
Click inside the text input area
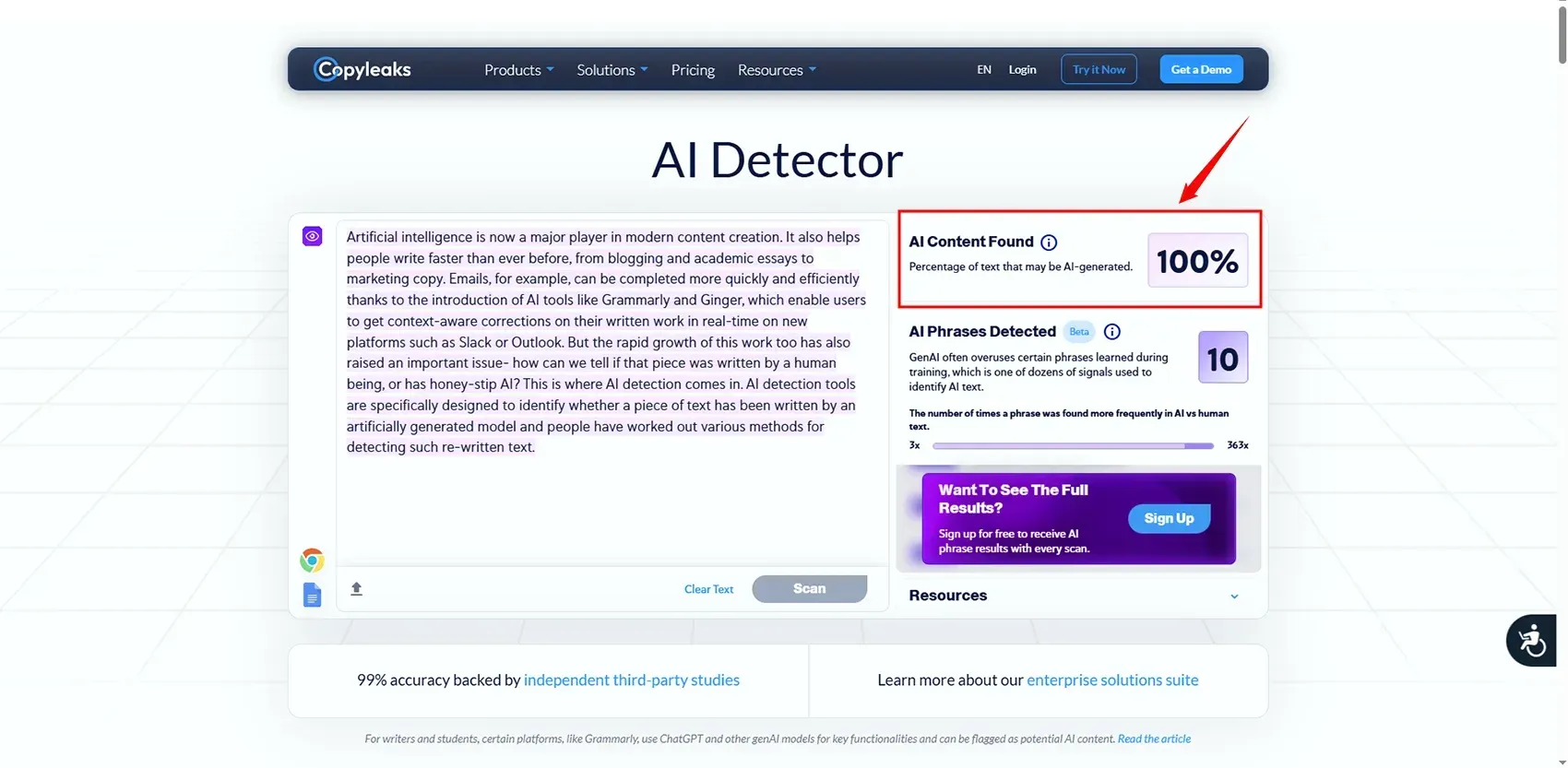click(609, 507)
